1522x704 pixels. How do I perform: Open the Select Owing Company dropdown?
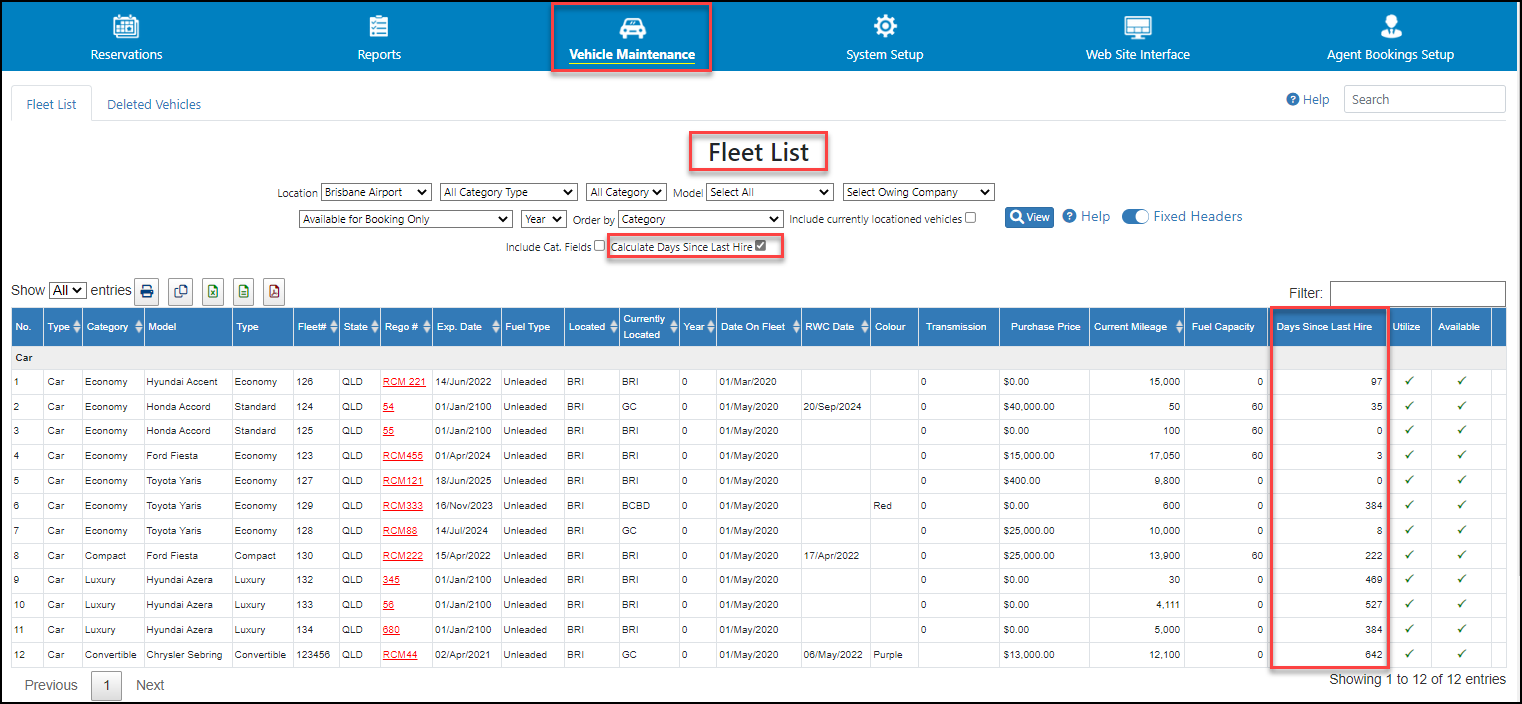click(x=919, y=192)
